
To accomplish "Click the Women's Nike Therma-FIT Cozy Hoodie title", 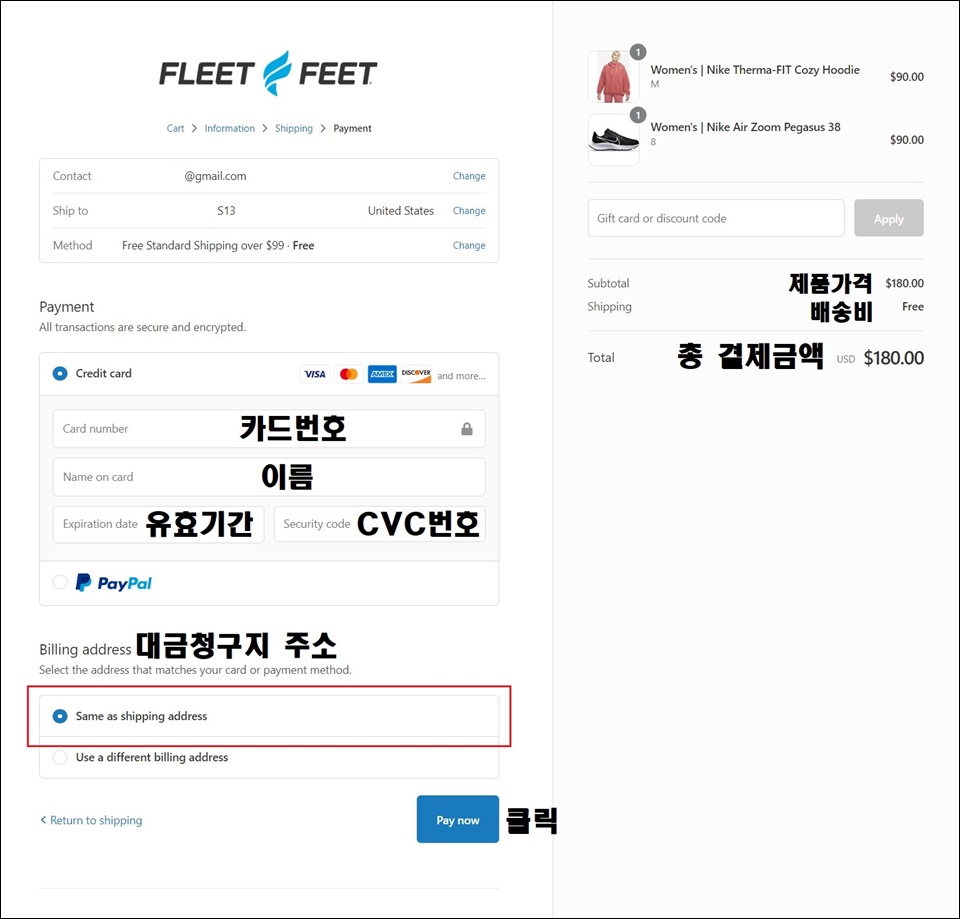I will pyautogui.click(x=755, y=70).
